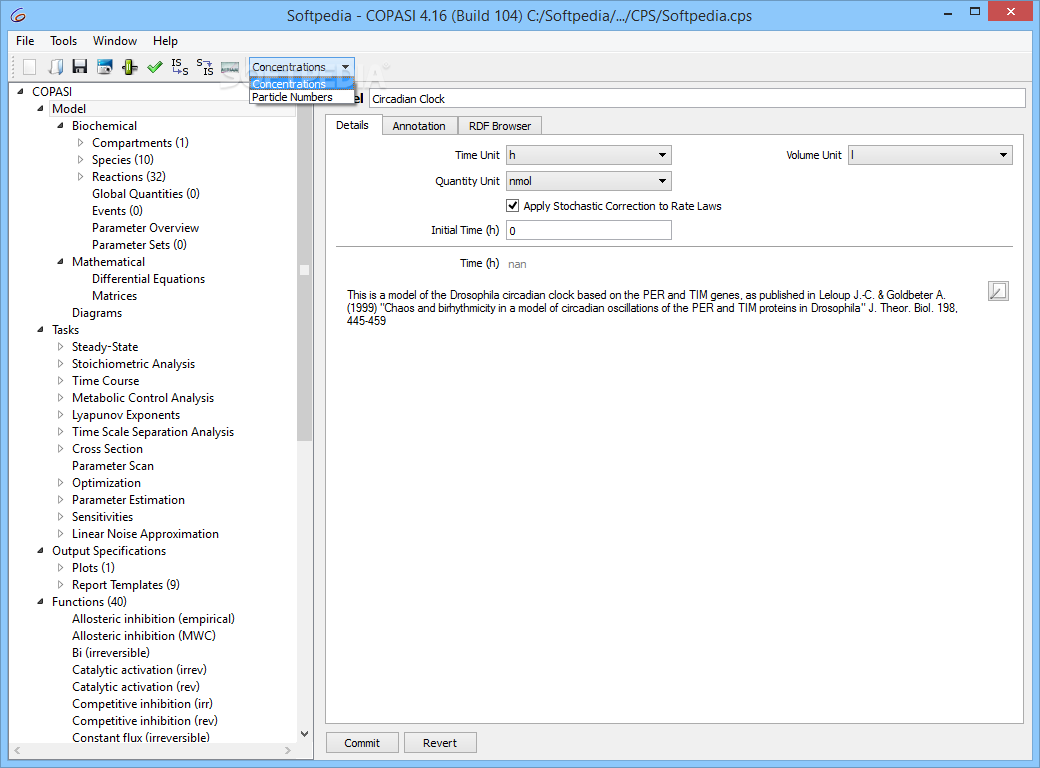Collapse the Biochemical node
Screen dimensions: 1040x768
[60, 125]
